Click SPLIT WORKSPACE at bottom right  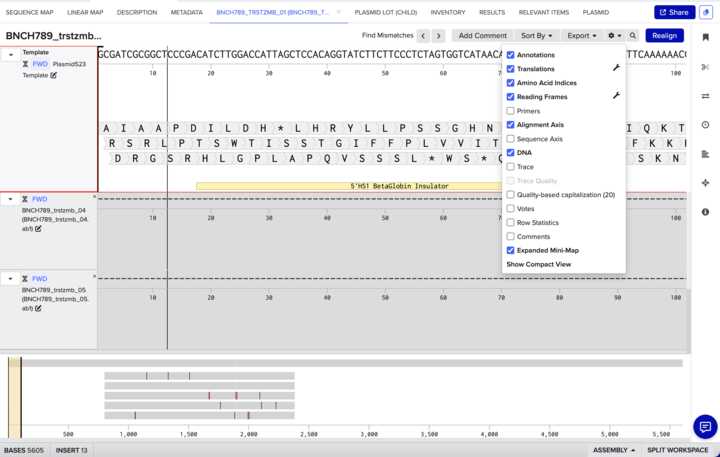coord(678,450)
